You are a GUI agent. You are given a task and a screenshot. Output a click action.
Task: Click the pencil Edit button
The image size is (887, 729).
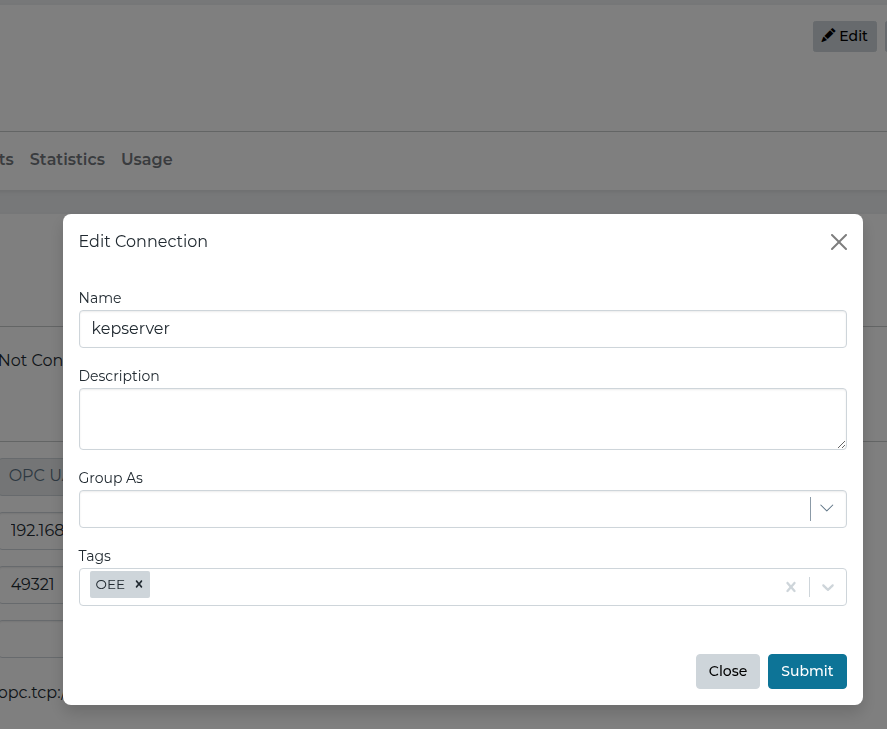[x=844, y=36]
